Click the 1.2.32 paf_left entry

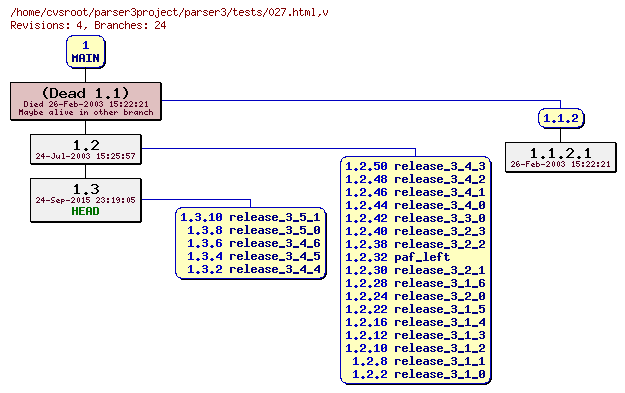click(397, 257)
